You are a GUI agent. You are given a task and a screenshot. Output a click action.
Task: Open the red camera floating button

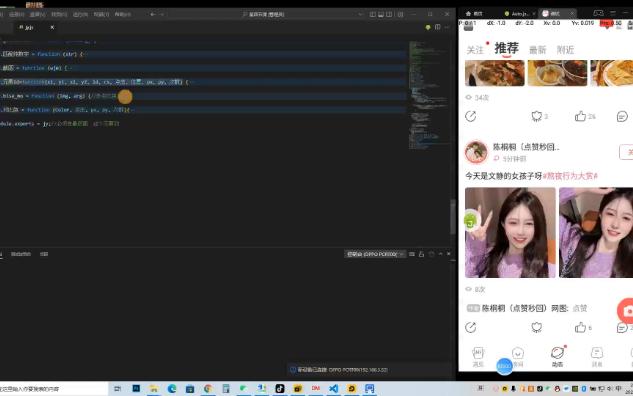pos(627,310)
